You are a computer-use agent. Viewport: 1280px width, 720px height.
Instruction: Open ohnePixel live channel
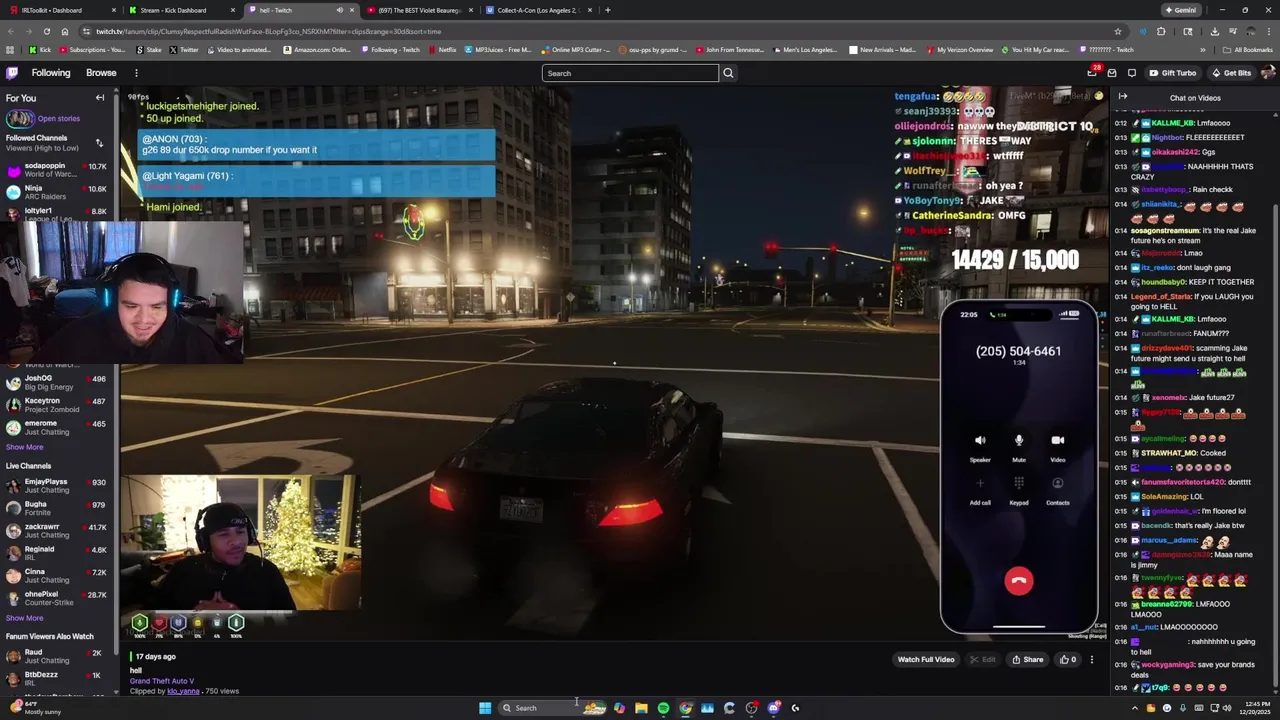57,598
